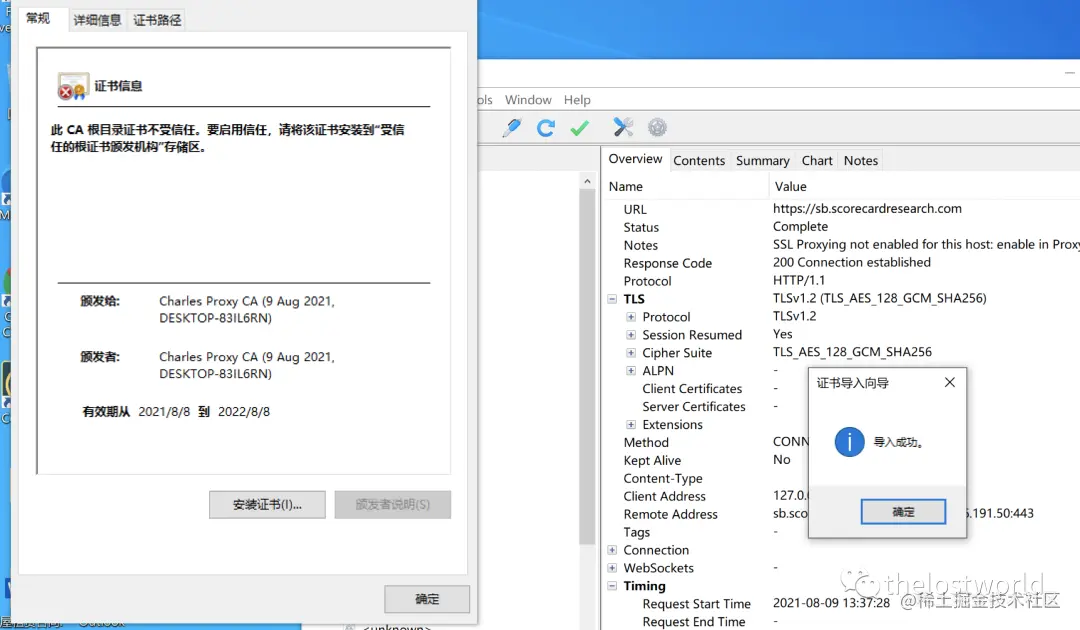Click the 安装证书(I)... button

click(267, 505)
